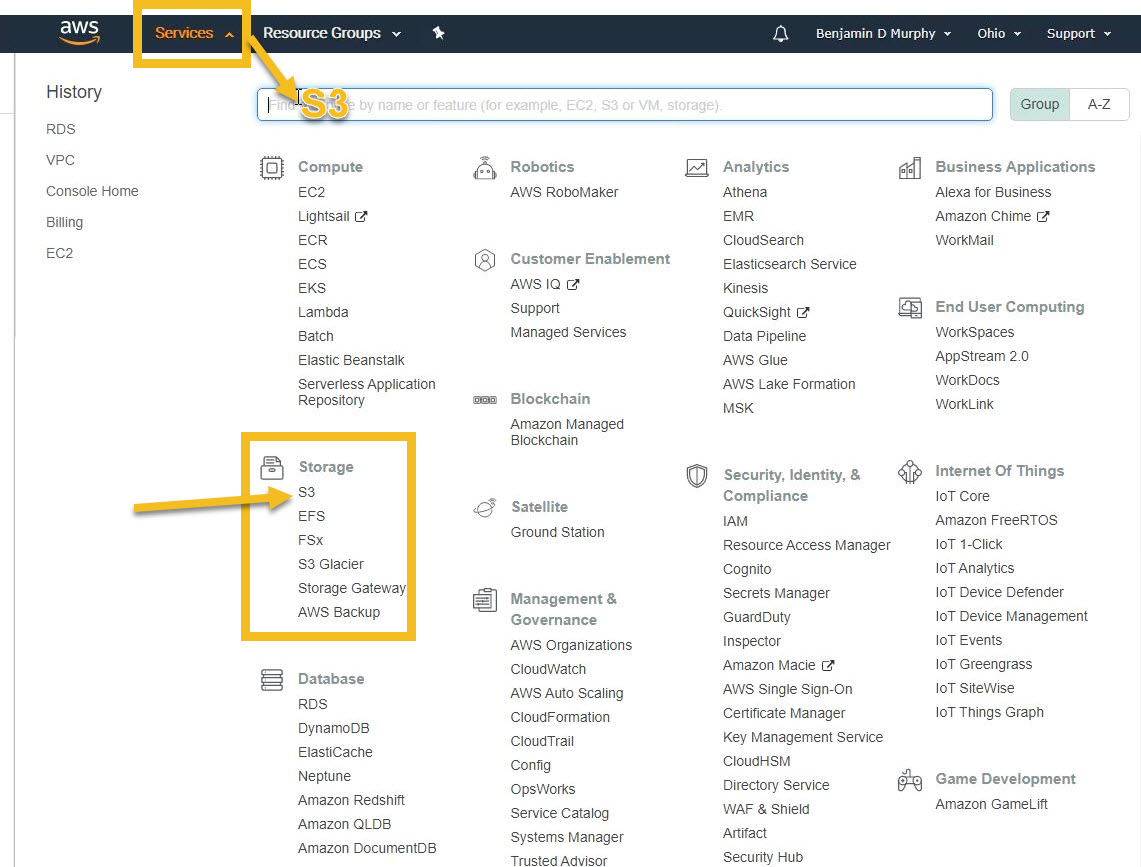This screenshot has height=867, width=1141.
Task: Switch service list to Group view
Action: (x=1040, y=104)
